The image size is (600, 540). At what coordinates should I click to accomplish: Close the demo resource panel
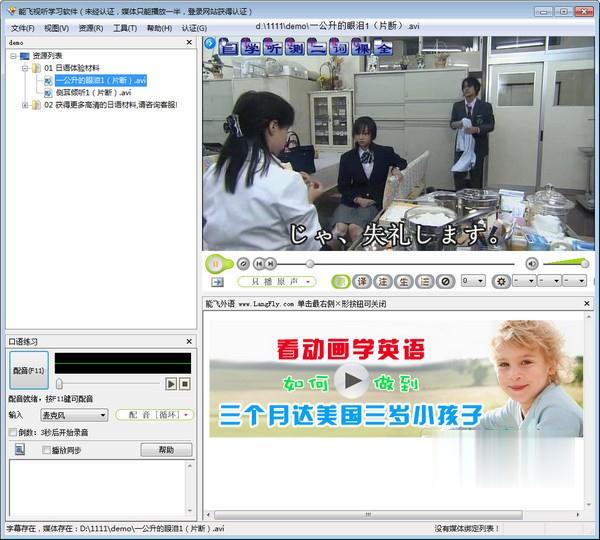pyautogui.click(x=189, y=42)
